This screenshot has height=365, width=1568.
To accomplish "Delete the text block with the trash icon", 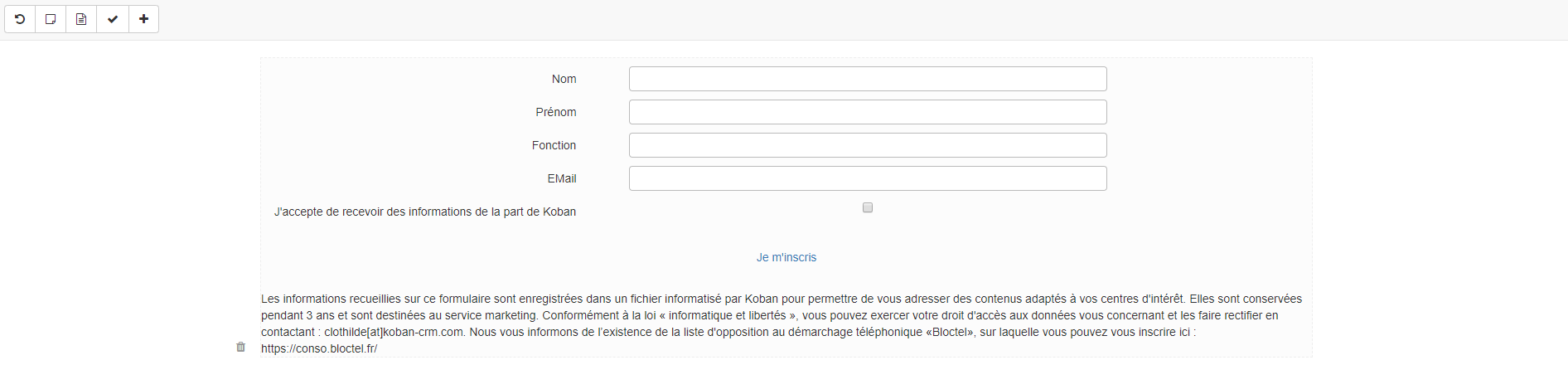I will pos(241,347).
